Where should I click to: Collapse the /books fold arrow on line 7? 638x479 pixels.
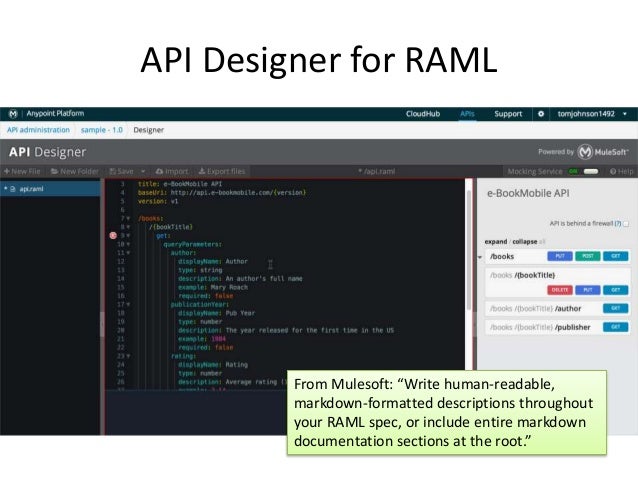click(128, 219)
